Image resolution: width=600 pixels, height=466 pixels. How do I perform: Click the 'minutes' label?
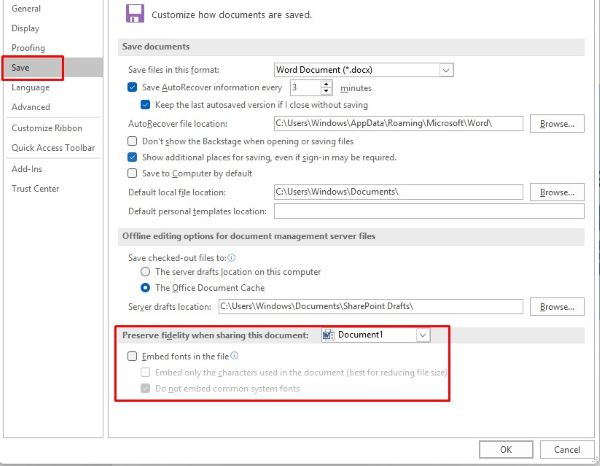pyautogui.click(x=356, y=88)
